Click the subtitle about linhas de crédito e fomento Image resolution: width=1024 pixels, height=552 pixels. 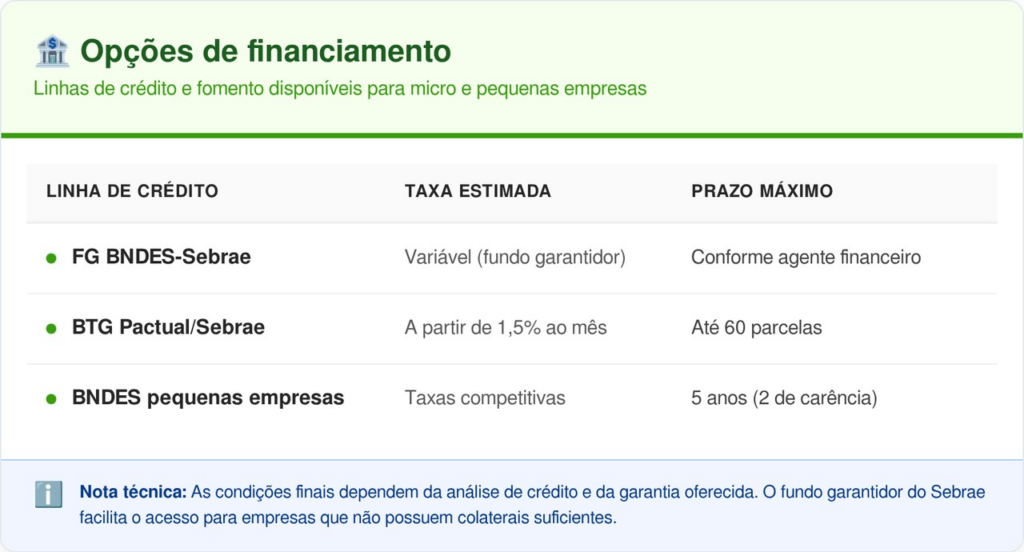[340, 89]
